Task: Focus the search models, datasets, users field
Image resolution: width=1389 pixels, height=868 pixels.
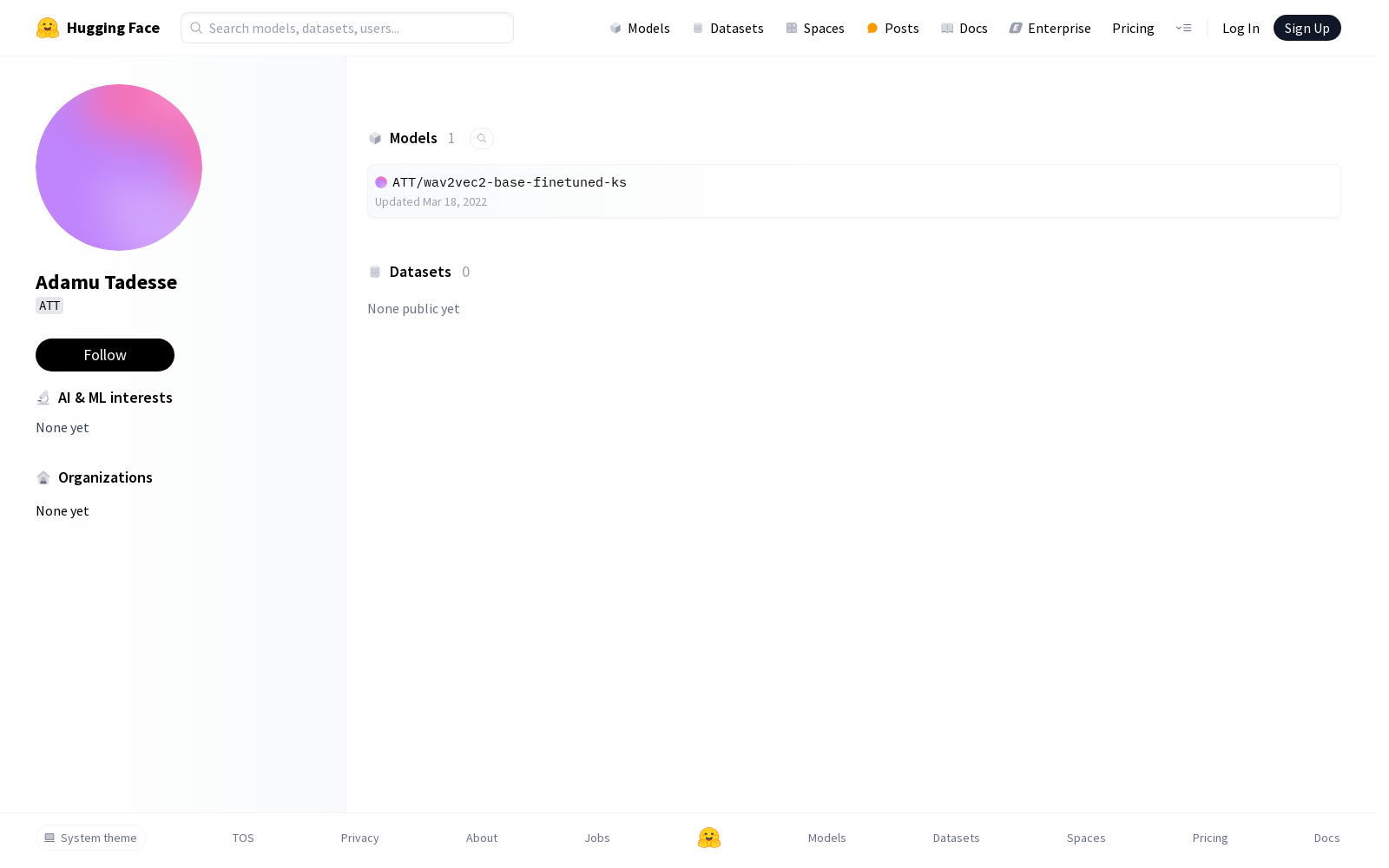Action: point(347,28)
